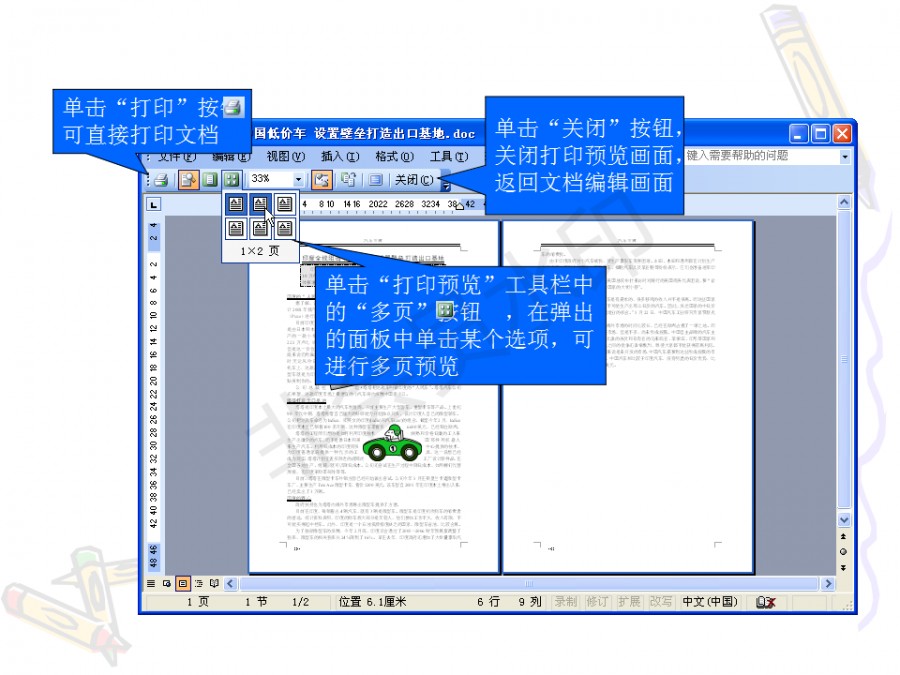
Task: Toggle the Full Screen preview icon
Action: click(x=376, y=180)
